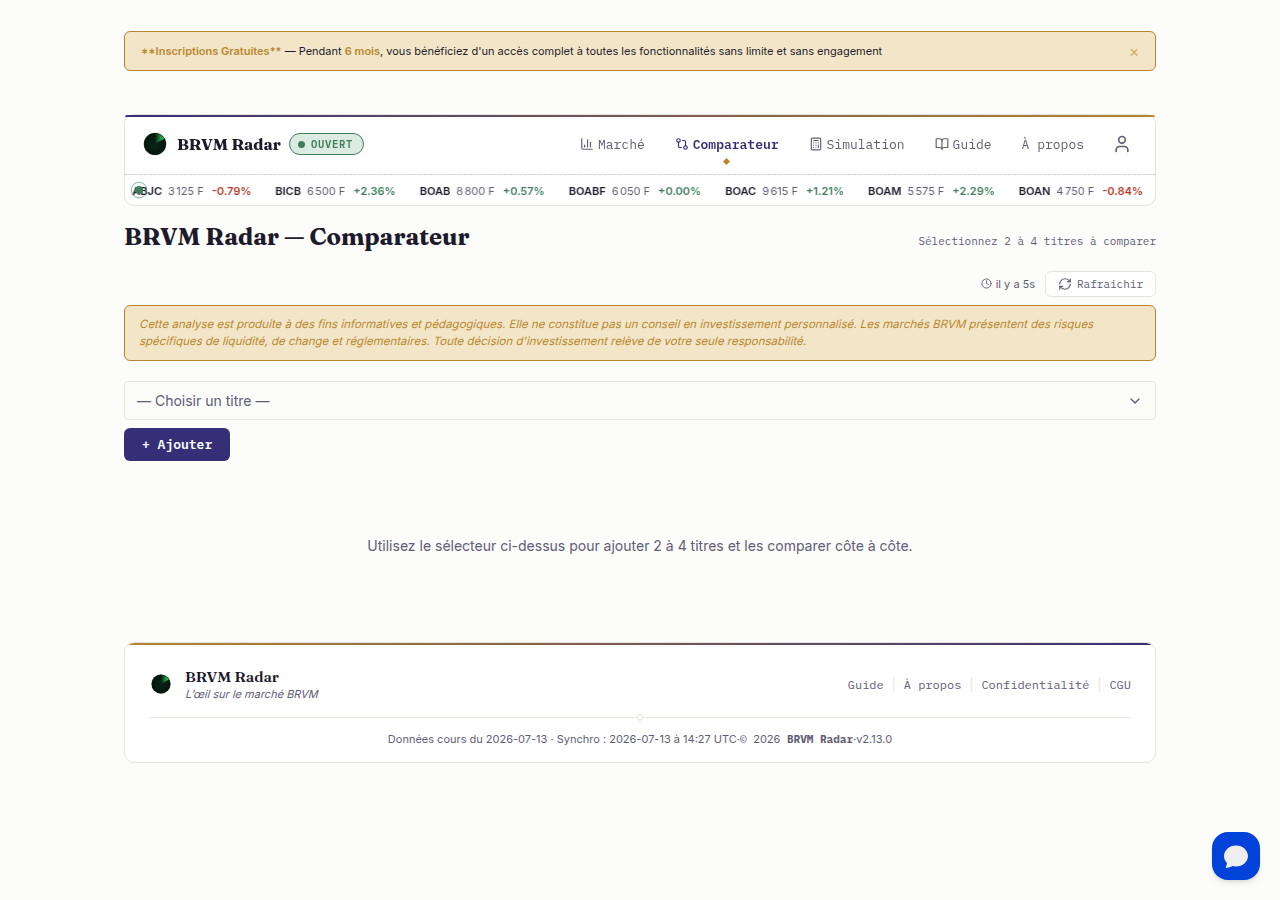Dismiss the Inscriptions Gratuites banner
Viewport: 1280px width, 900px height.
(x=1133, y=52)
